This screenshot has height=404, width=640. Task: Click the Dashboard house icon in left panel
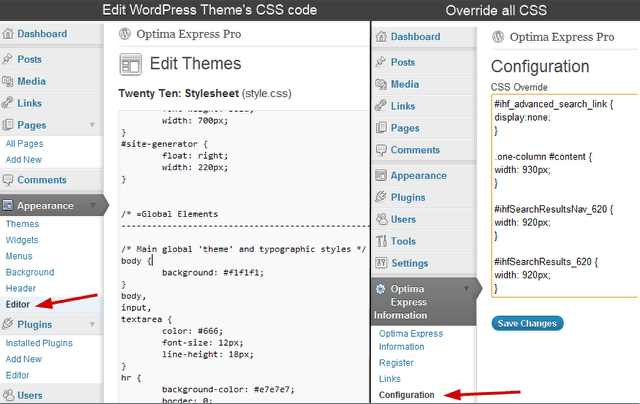(x=8, y=34)
